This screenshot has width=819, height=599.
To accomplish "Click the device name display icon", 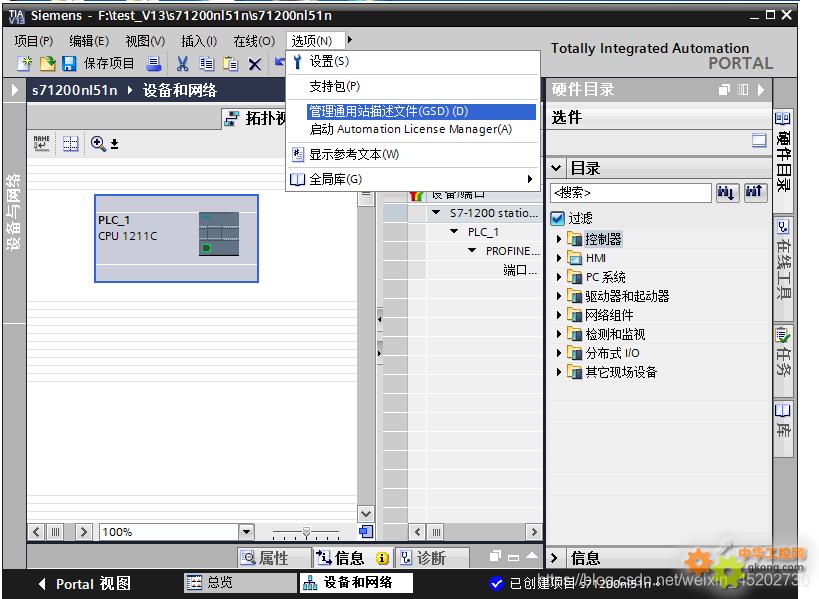I will [41, 143].
